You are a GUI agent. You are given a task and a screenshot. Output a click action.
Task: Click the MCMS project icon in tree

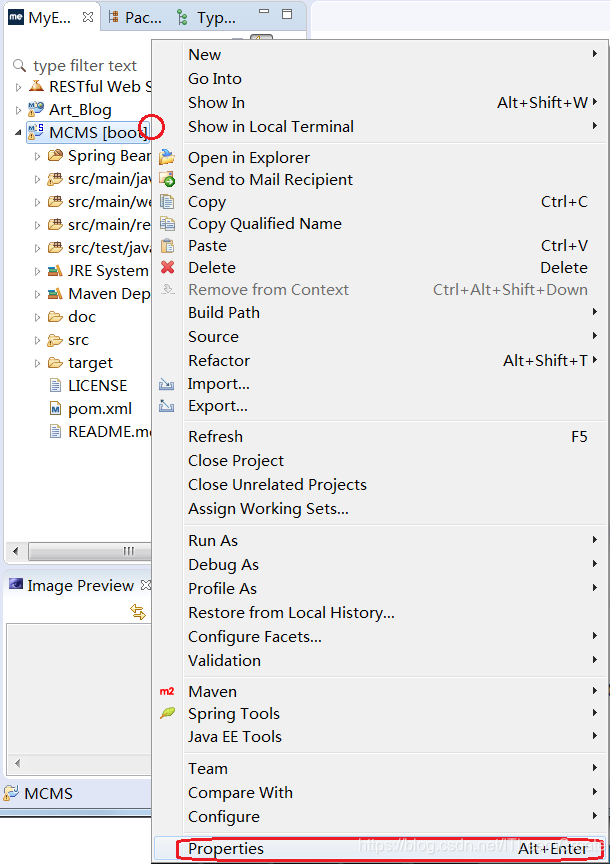36,132
